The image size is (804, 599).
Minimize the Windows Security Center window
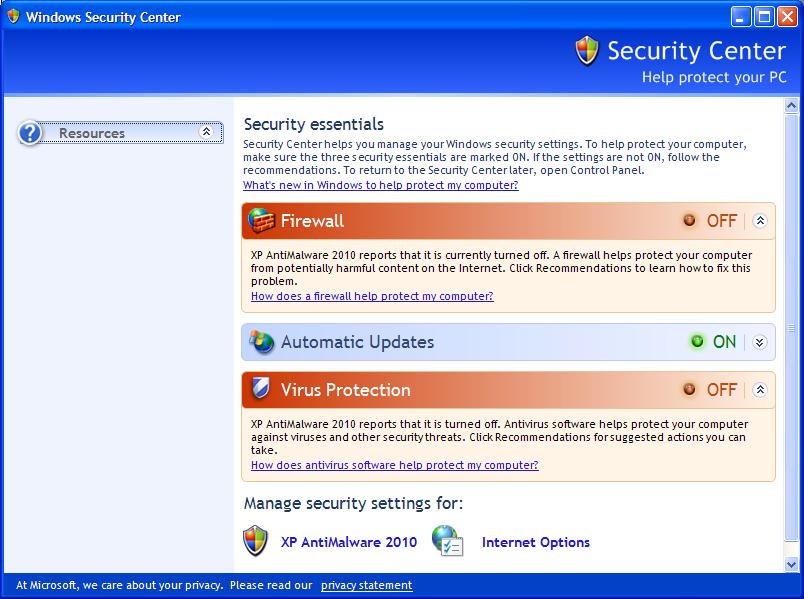click(x=740, y=17)
